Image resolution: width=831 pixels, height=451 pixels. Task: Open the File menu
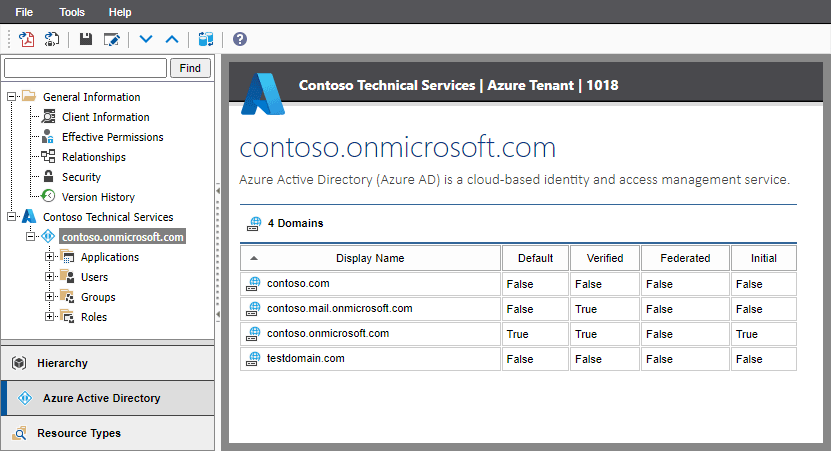24,12
